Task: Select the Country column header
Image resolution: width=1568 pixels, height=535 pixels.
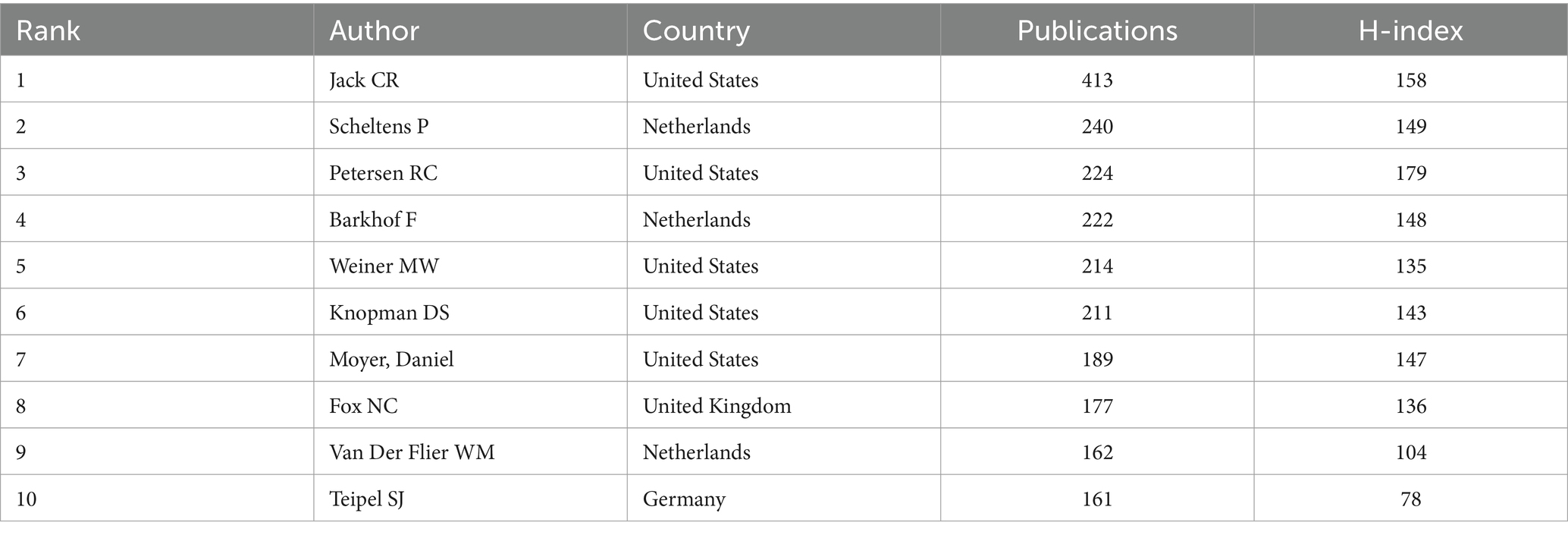Action: pyautogui.click(x=696, y=30)
